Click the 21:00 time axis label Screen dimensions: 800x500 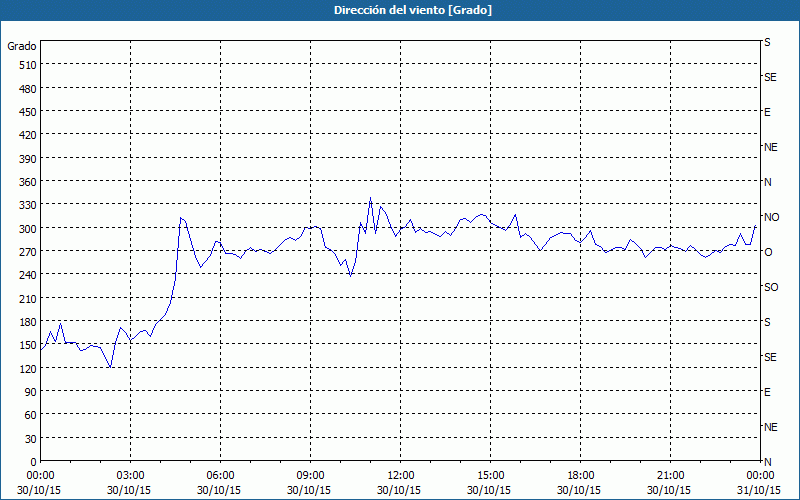tap(670, 476)
